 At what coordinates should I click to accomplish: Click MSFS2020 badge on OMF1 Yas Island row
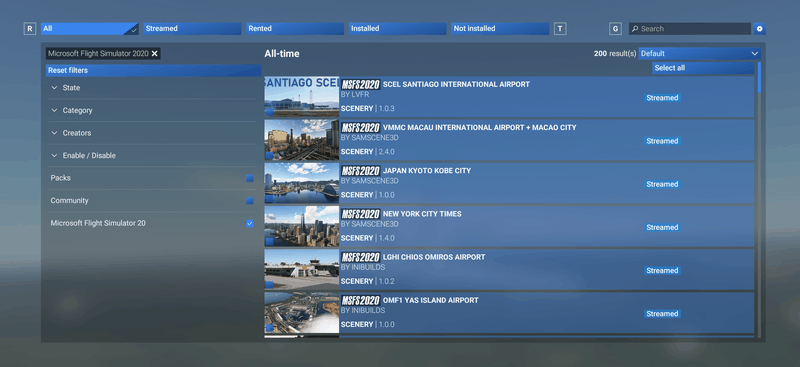[361, 300]
